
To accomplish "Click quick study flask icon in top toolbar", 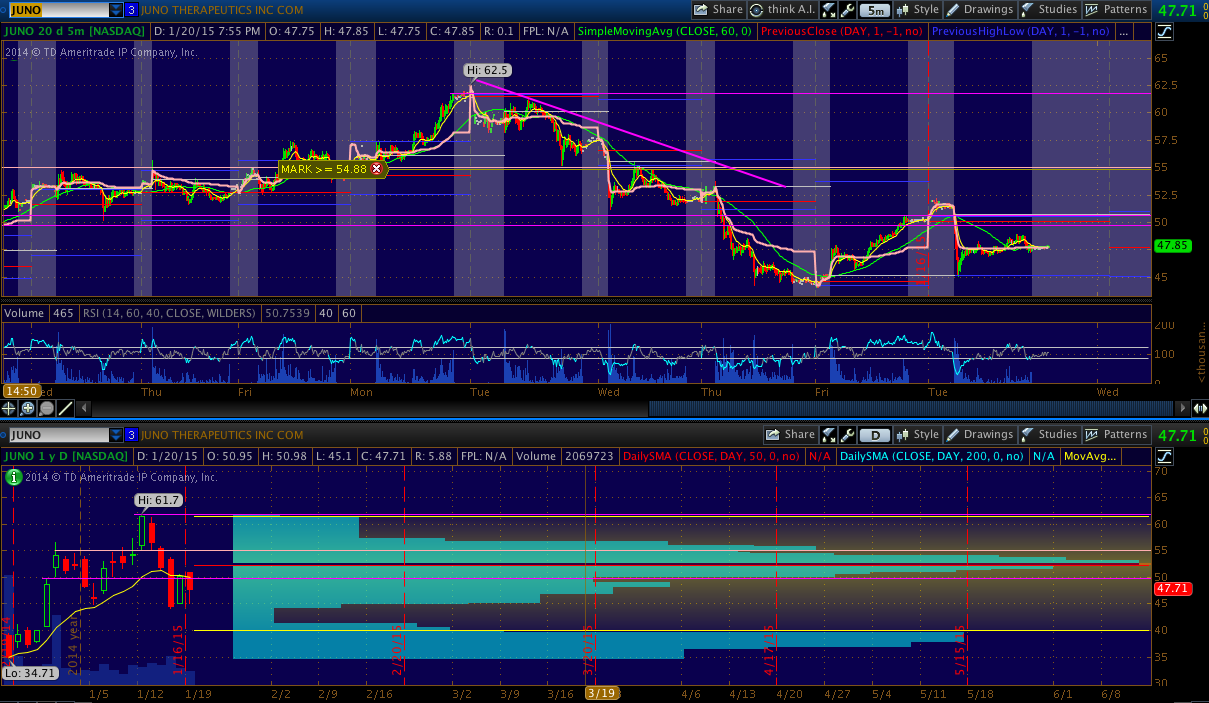I will (829, 10).
